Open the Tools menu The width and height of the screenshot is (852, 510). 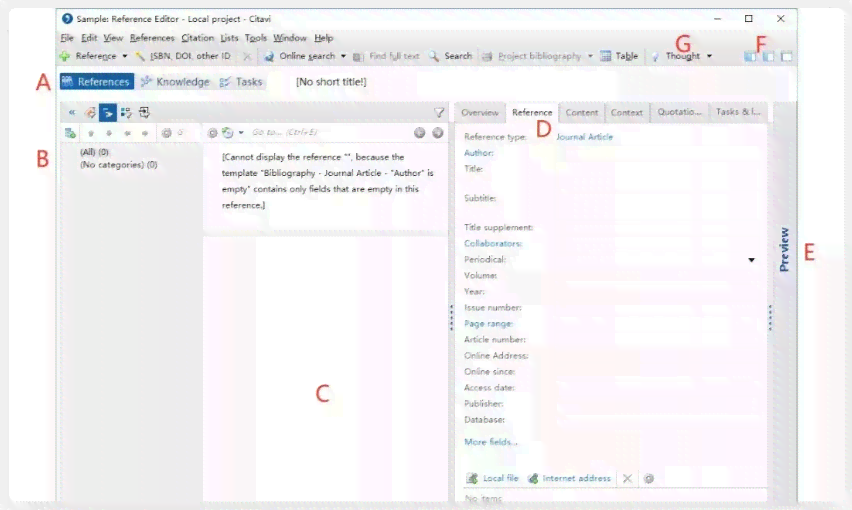255,38
